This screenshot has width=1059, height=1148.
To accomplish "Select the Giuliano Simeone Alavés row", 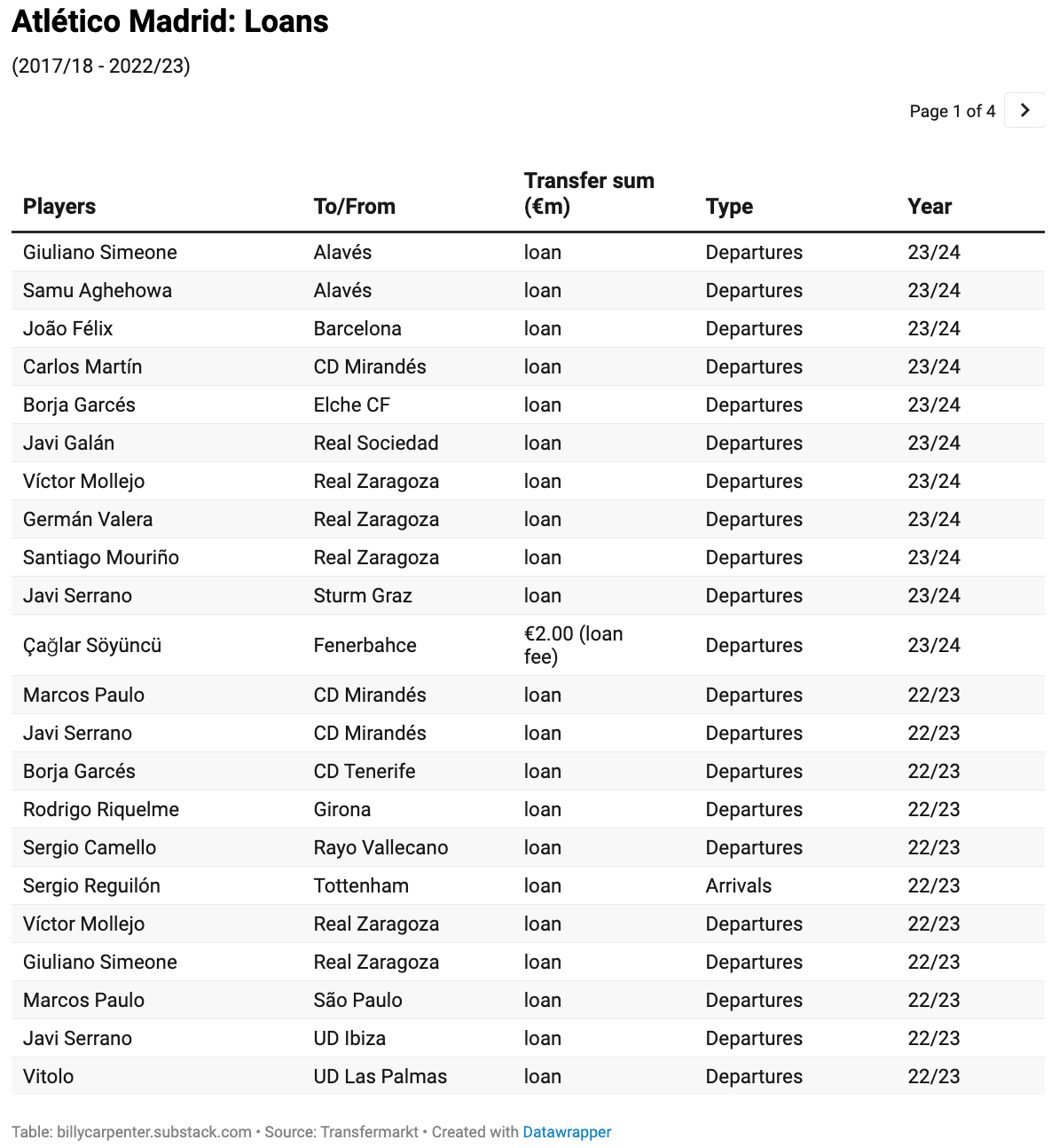I will point(528,252).
